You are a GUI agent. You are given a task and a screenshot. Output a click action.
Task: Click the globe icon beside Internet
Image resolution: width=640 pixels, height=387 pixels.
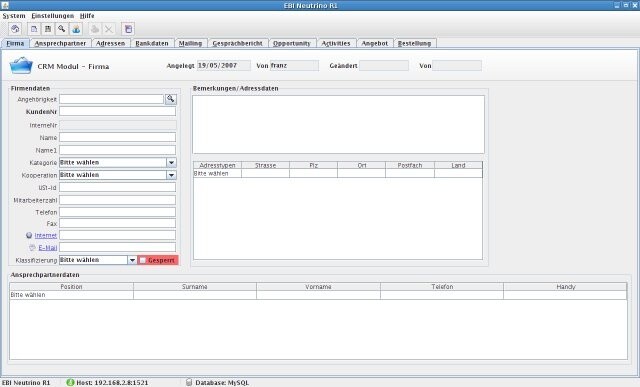(29, 236)
